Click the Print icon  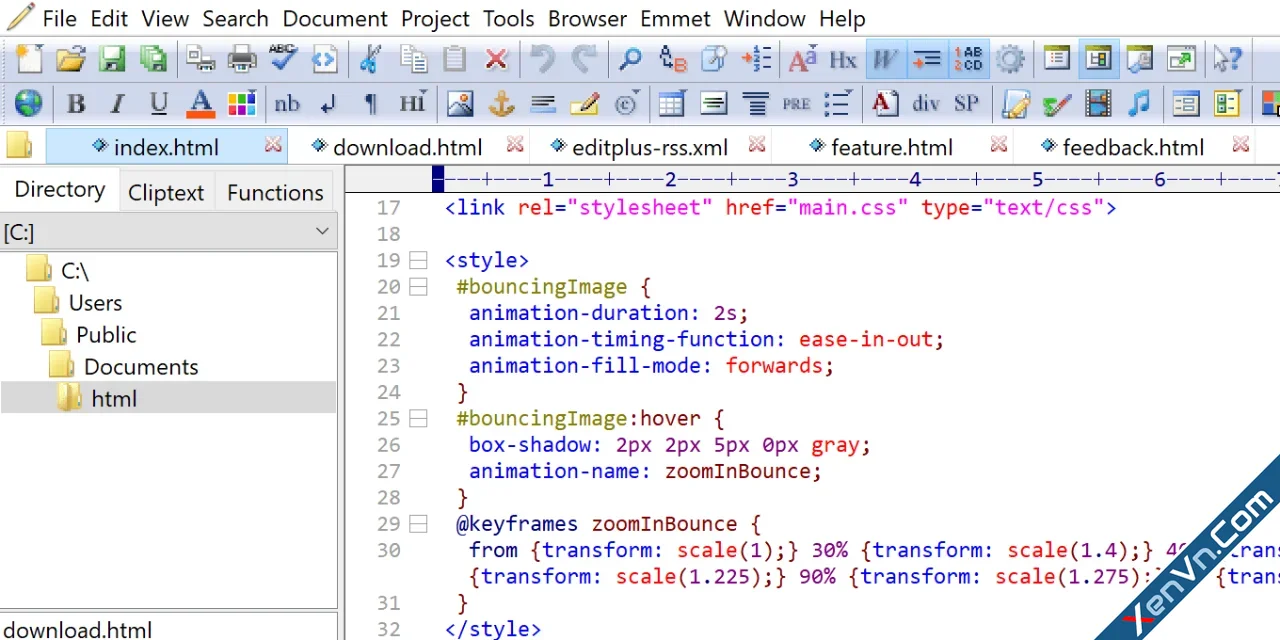tap(242, 59)
